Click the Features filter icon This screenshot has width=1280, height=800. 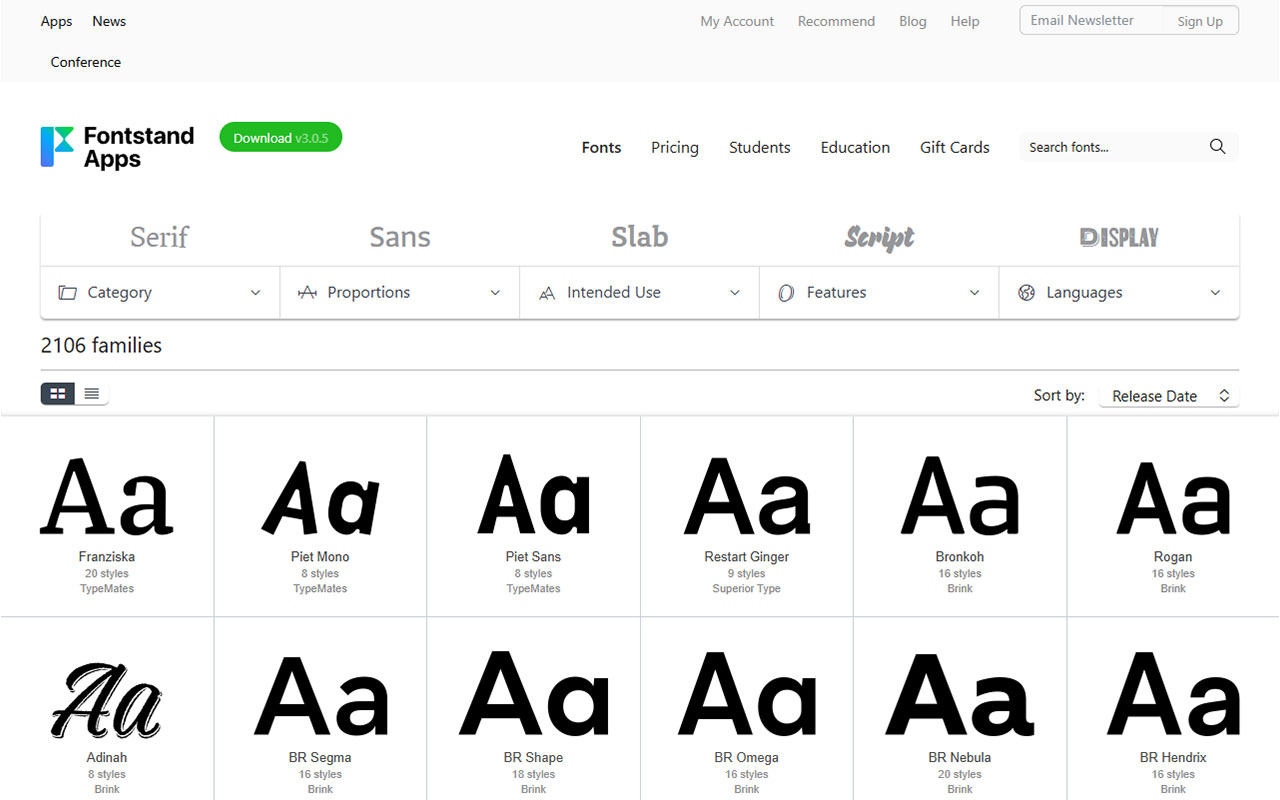click(786, 293)
